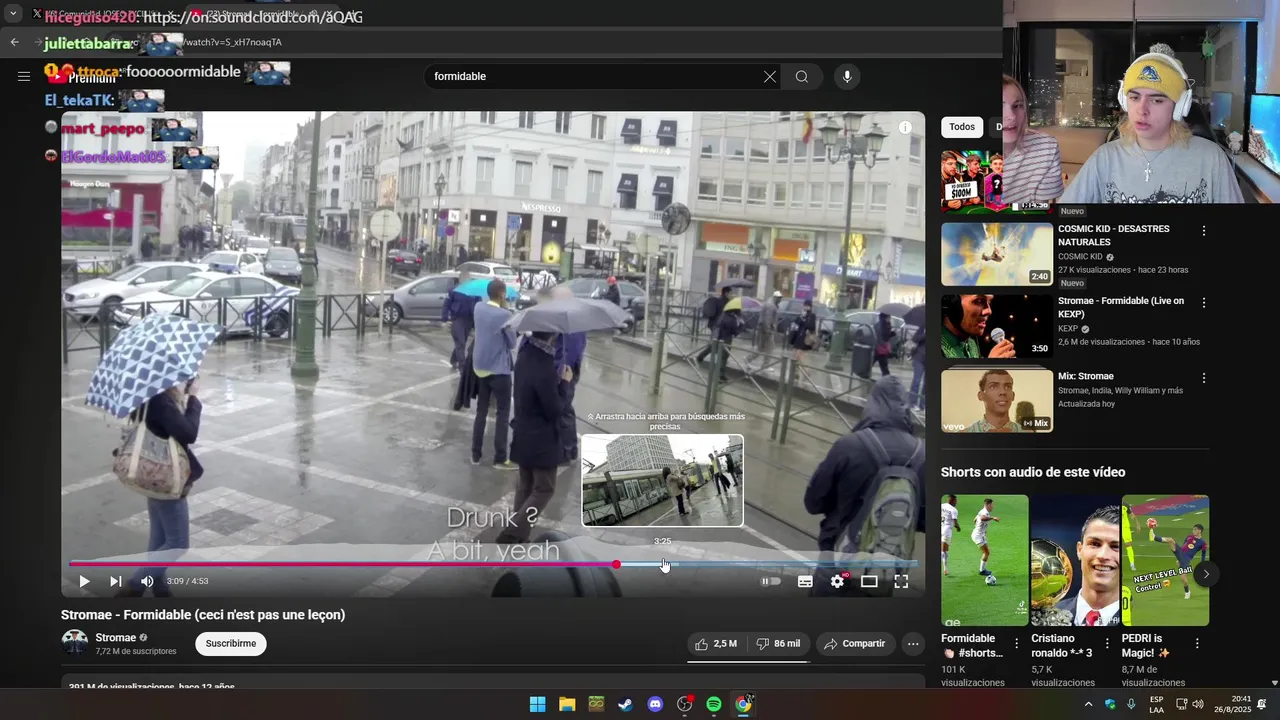
Task: Show next shorts with the right arrow
Action: tap(1206, 574)
